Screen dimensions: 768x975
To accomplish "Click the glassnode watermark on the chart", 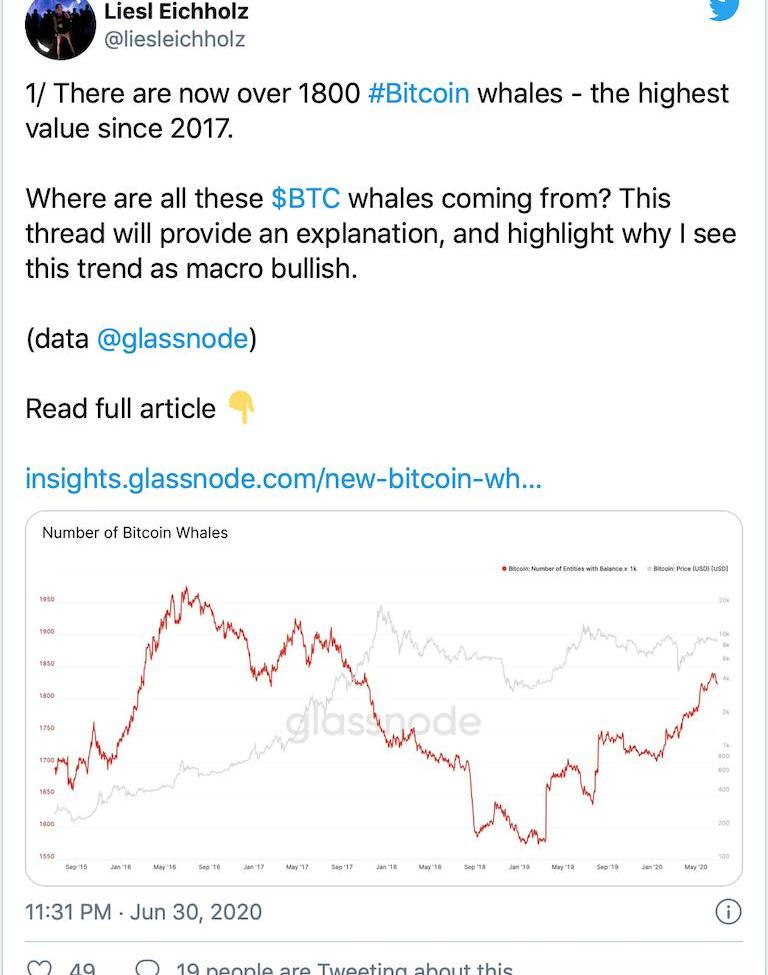I will coord(384,722).
